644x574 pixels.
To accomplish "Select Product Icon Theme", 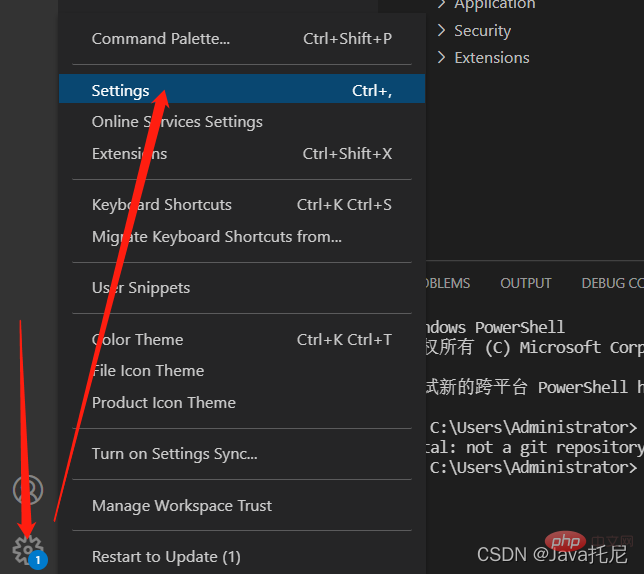I will point(242,403).
